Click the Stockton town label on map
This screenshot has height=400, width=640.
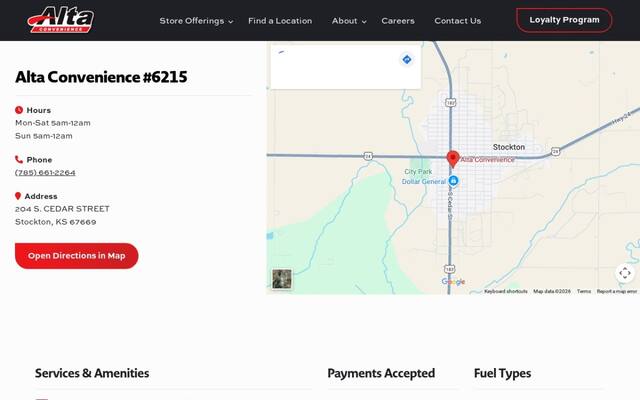pyautogui.click(x=509, y=147)
